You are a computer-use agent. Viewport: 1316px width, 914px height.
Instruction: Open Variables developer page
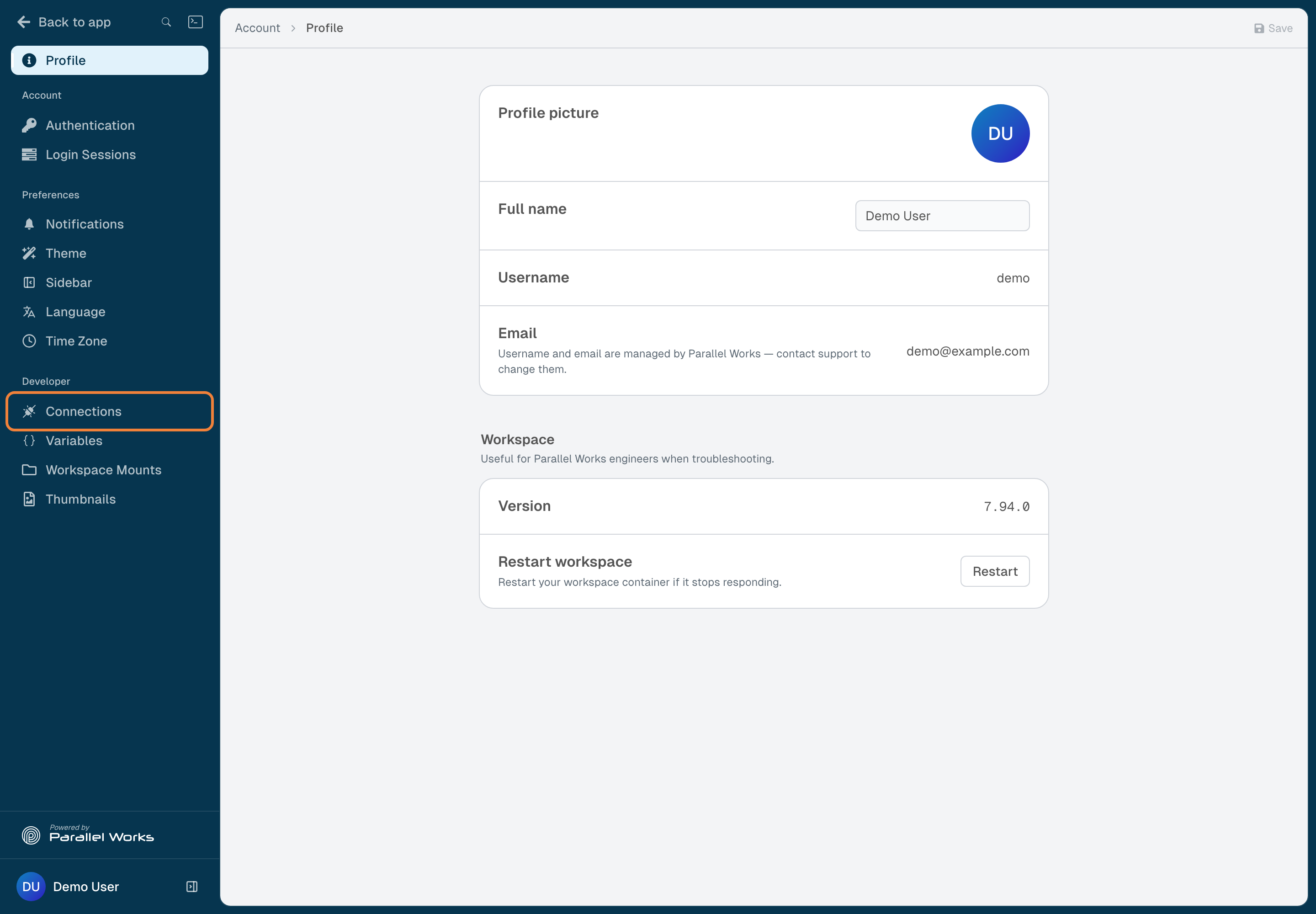(109, 441)
